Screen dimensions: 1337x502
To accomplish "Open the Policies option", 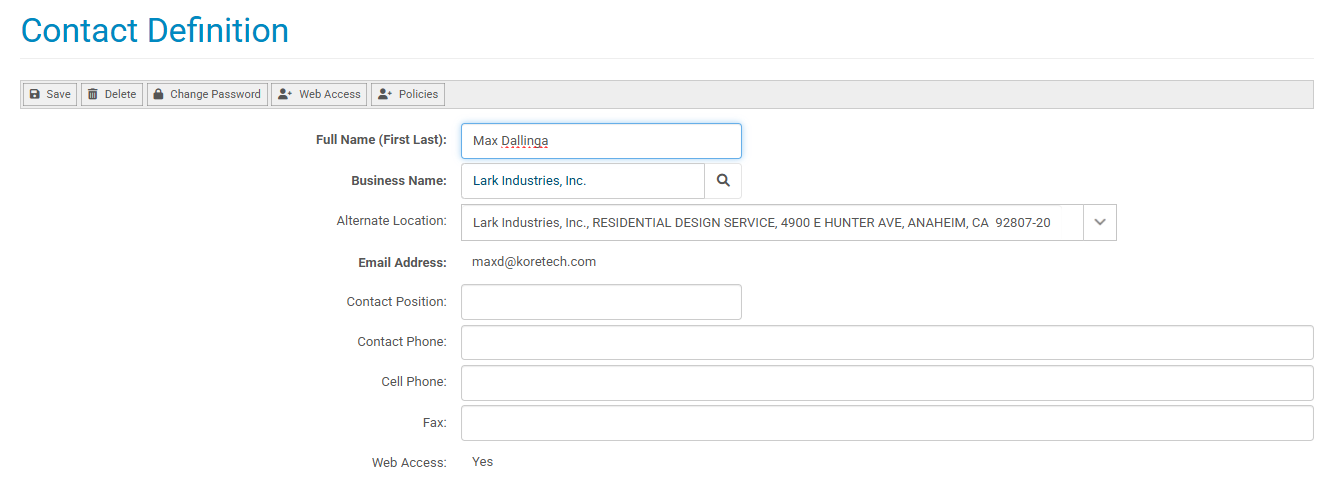I will coord(408,94).
